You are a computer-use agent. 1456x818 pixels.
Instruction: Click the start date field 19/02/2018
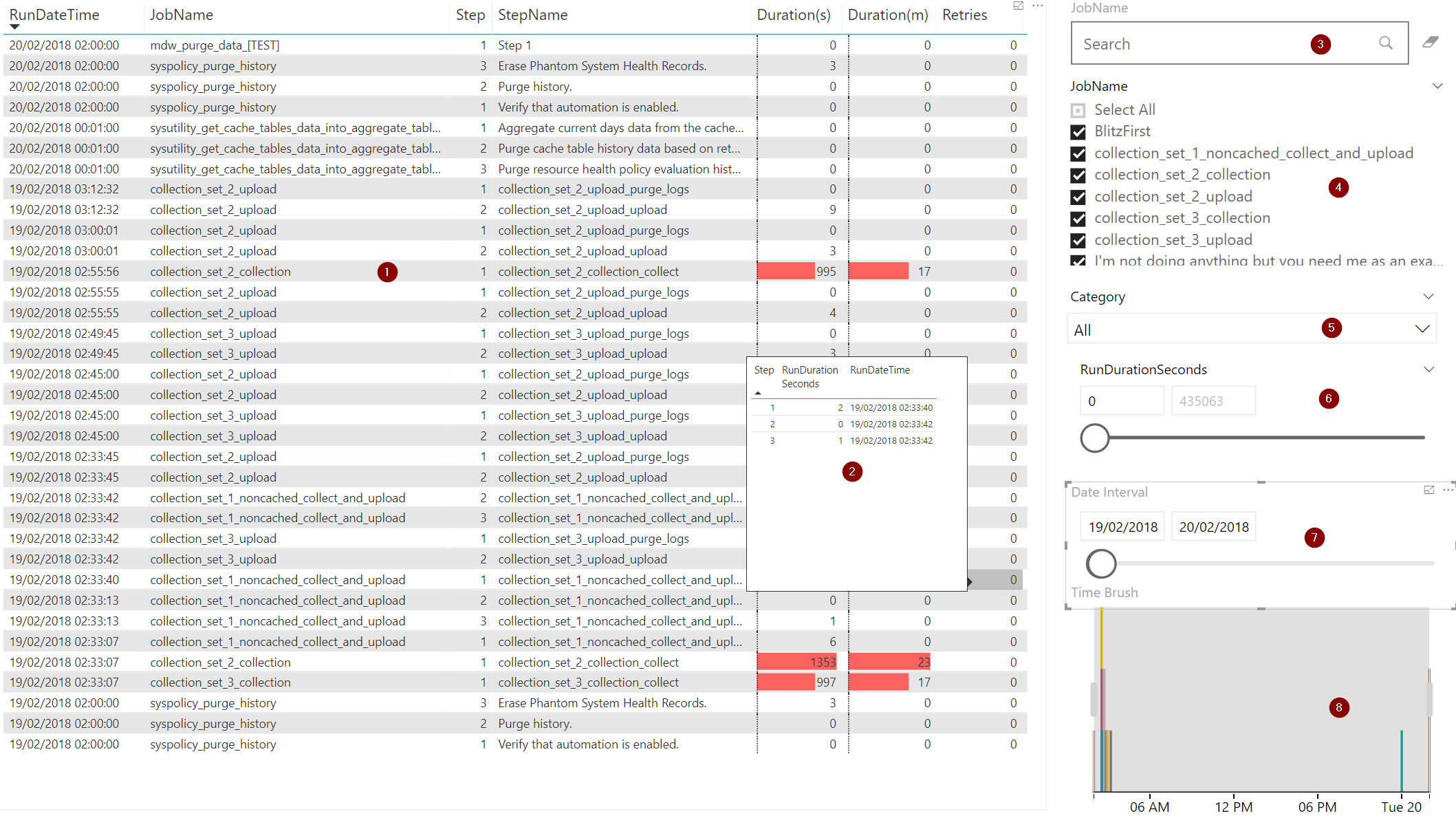[x=1122, y=527]
